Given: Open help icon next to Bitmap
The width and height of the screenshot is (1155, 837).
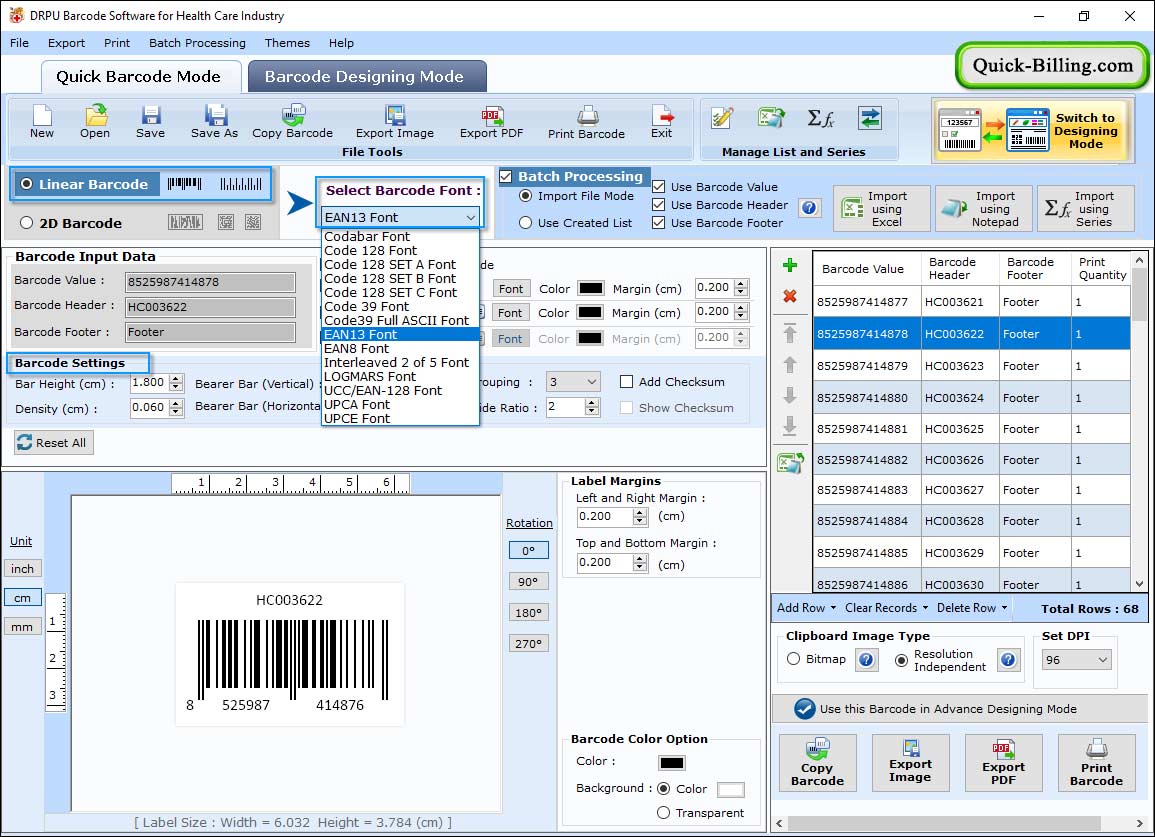Looking at the screenshot, I should [x=866, y=659].
